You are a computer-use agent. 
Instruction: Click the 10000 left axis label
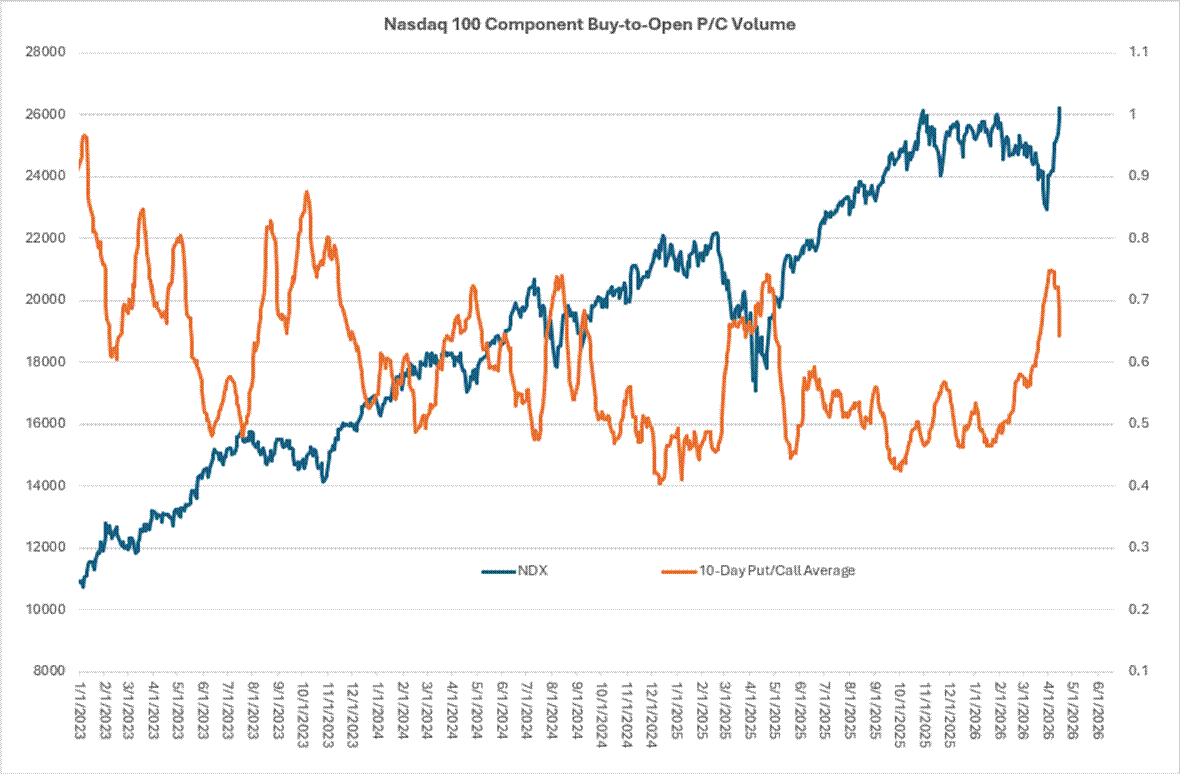point(45,609)
